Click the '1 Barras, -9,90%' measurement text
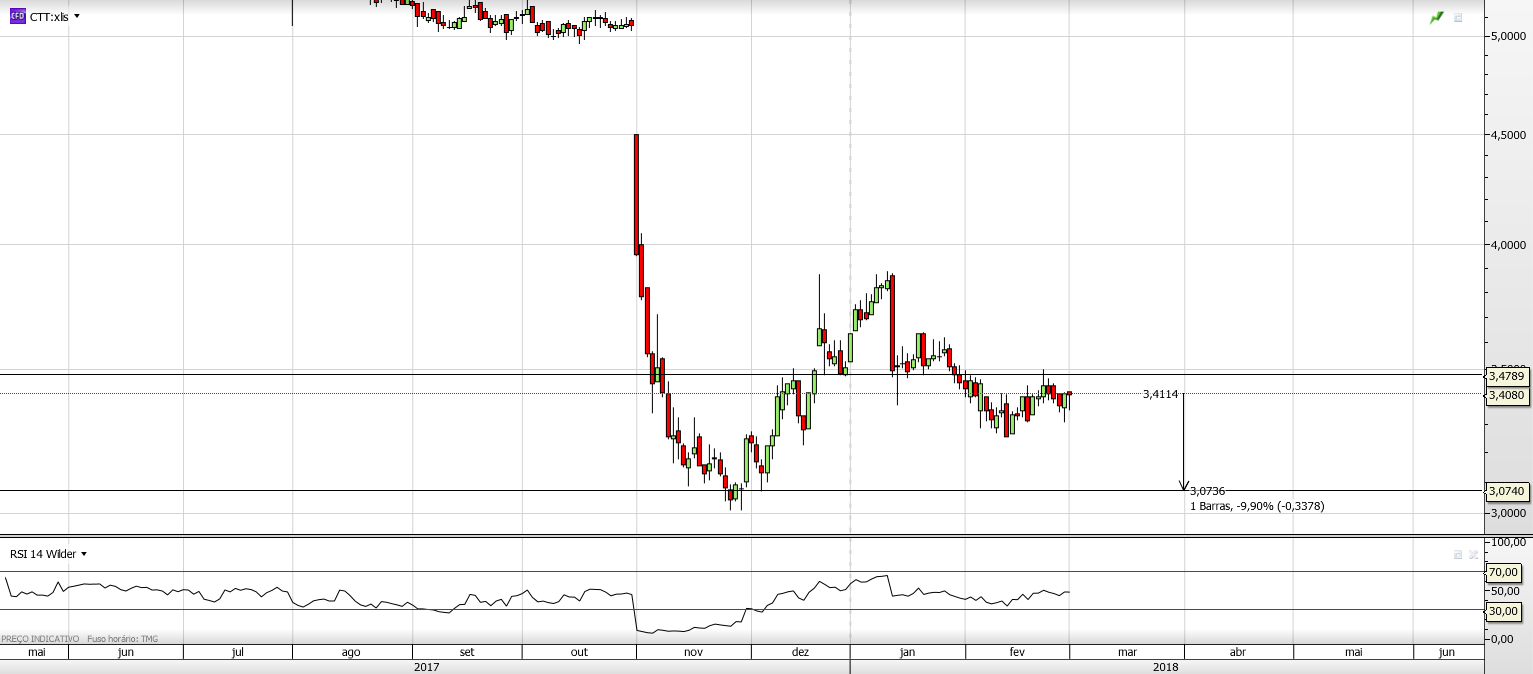This screenshot has height=674, width=1533. click(x=1257, y=506)
